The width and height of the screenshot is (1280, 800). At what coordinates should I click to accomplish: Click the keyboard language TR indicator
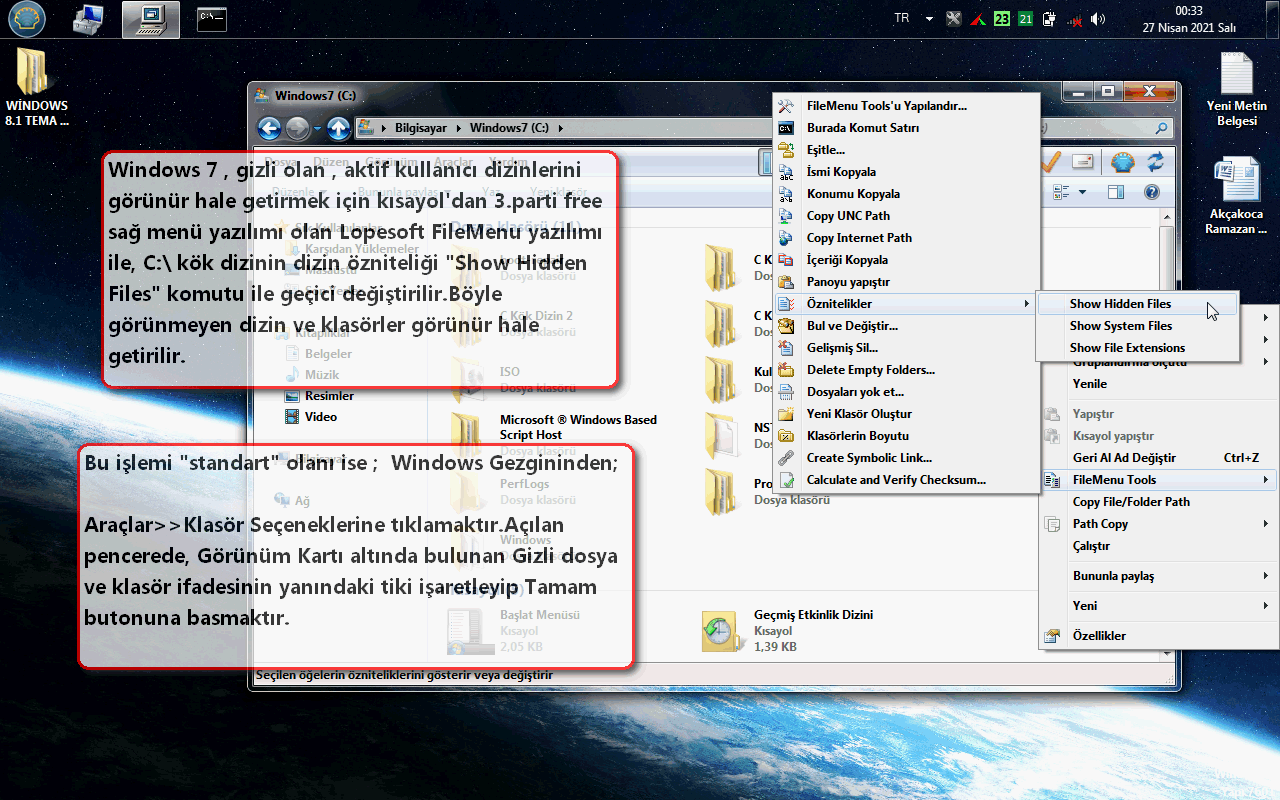coord(902,18)
